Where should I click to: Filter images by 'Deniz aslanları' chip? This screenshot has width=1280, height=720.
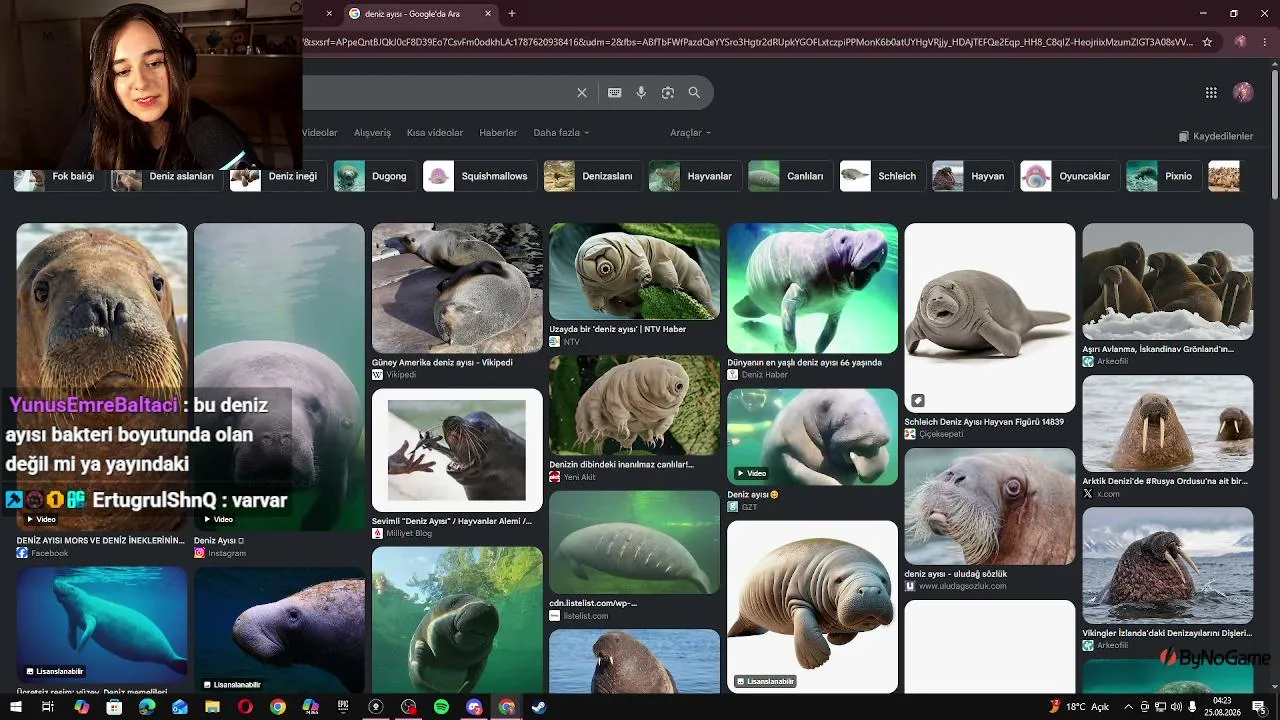tap(166, 176)
